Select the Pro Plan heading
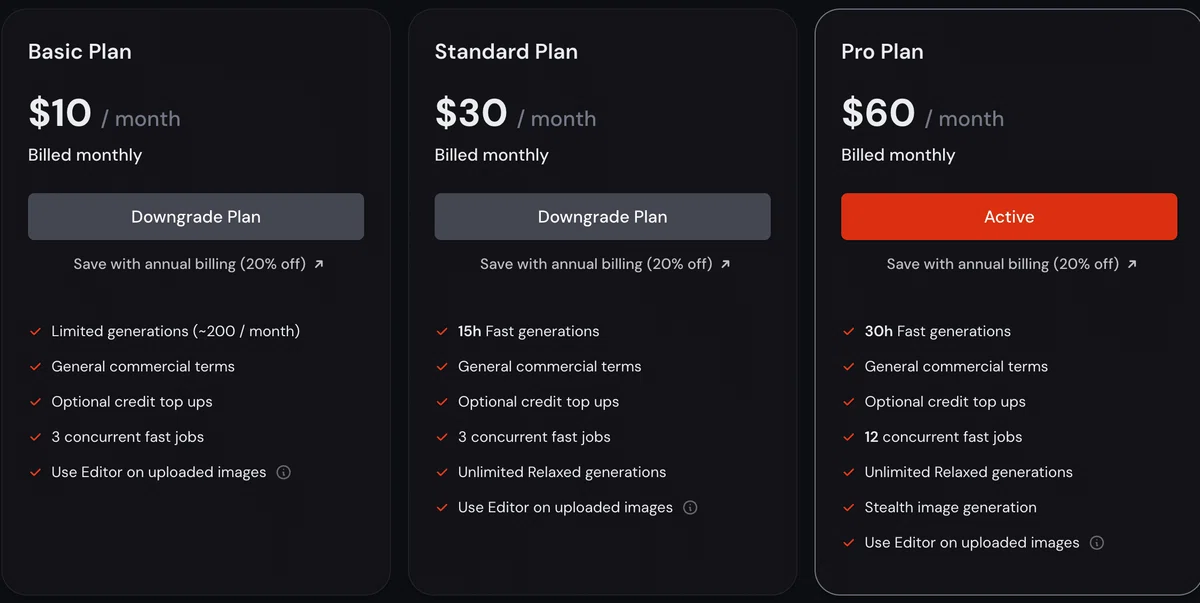The height and width of the screenshot is (603, 1200). click(x=882, y=51)
